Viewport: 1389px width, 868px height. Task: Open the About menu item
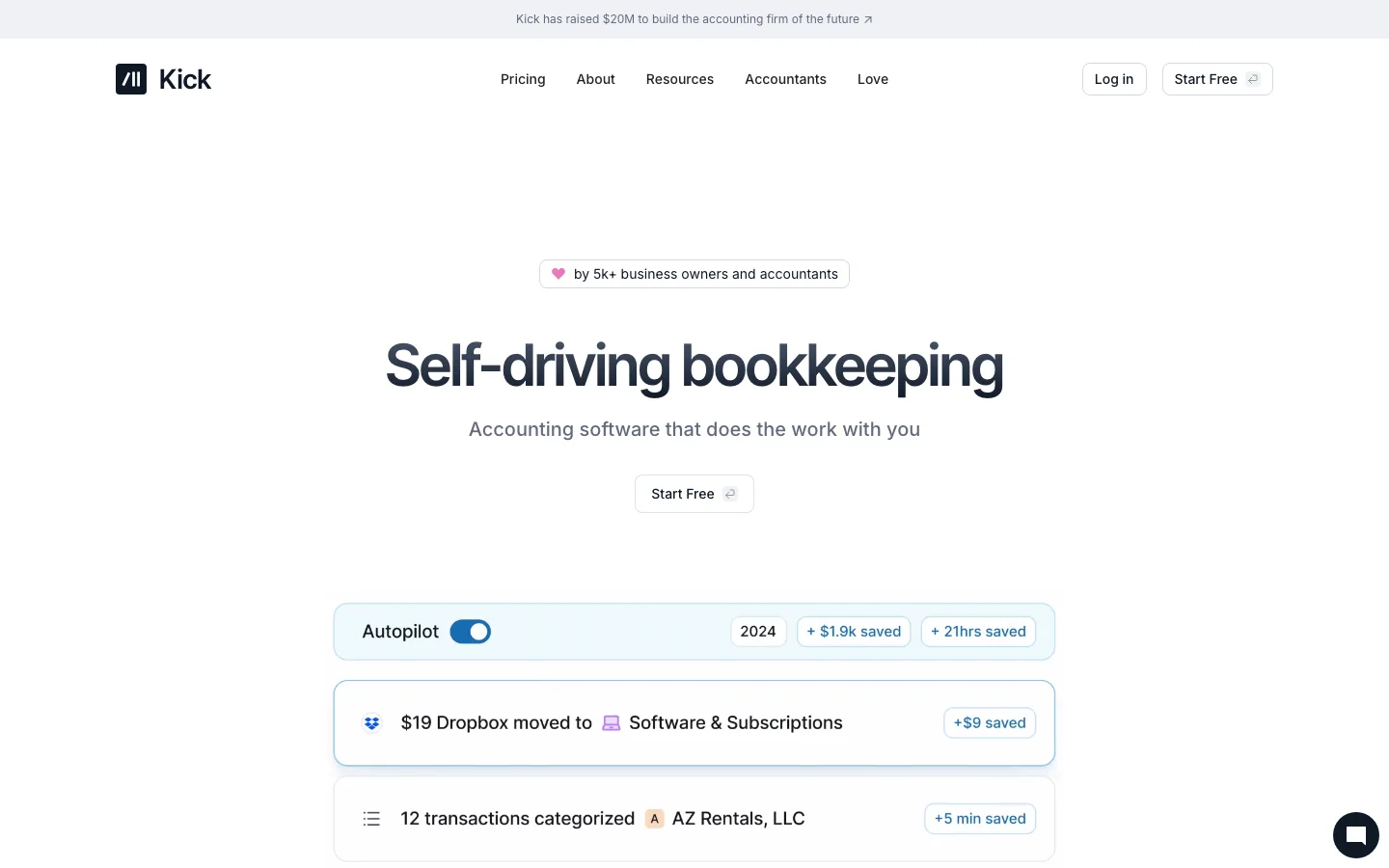595,79
